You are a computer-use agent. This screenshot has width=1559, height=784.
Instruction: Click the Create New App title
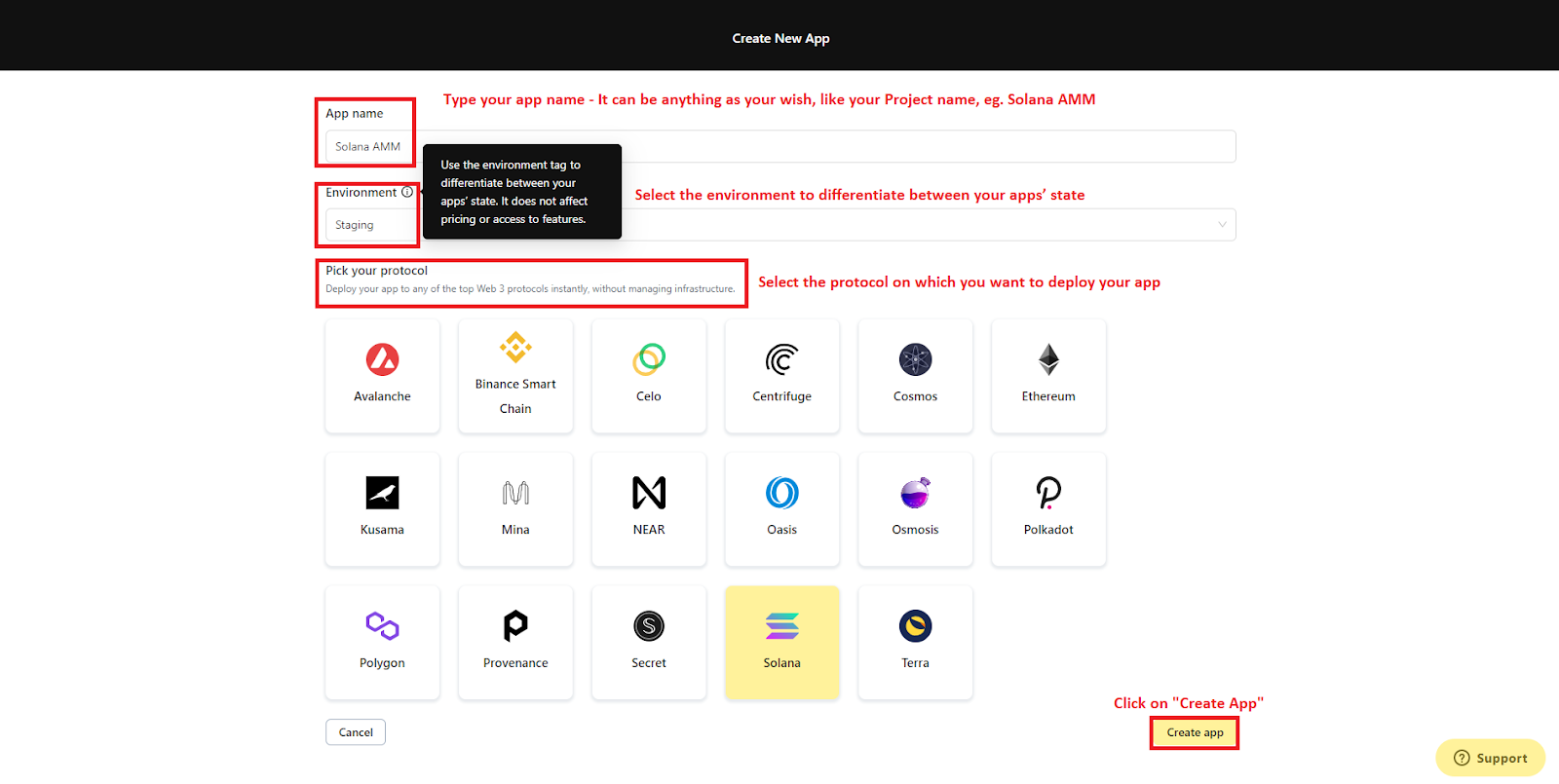[x=780, y=39]
